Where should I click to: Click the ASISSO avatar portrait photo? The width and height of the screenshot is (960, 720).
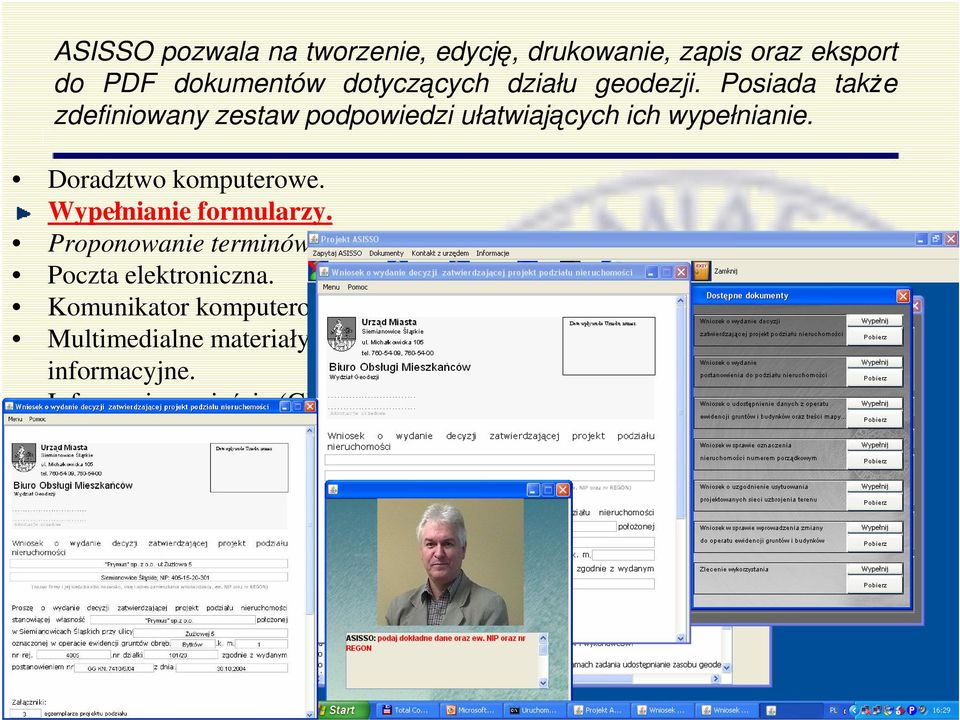click(x=450, y=562)
